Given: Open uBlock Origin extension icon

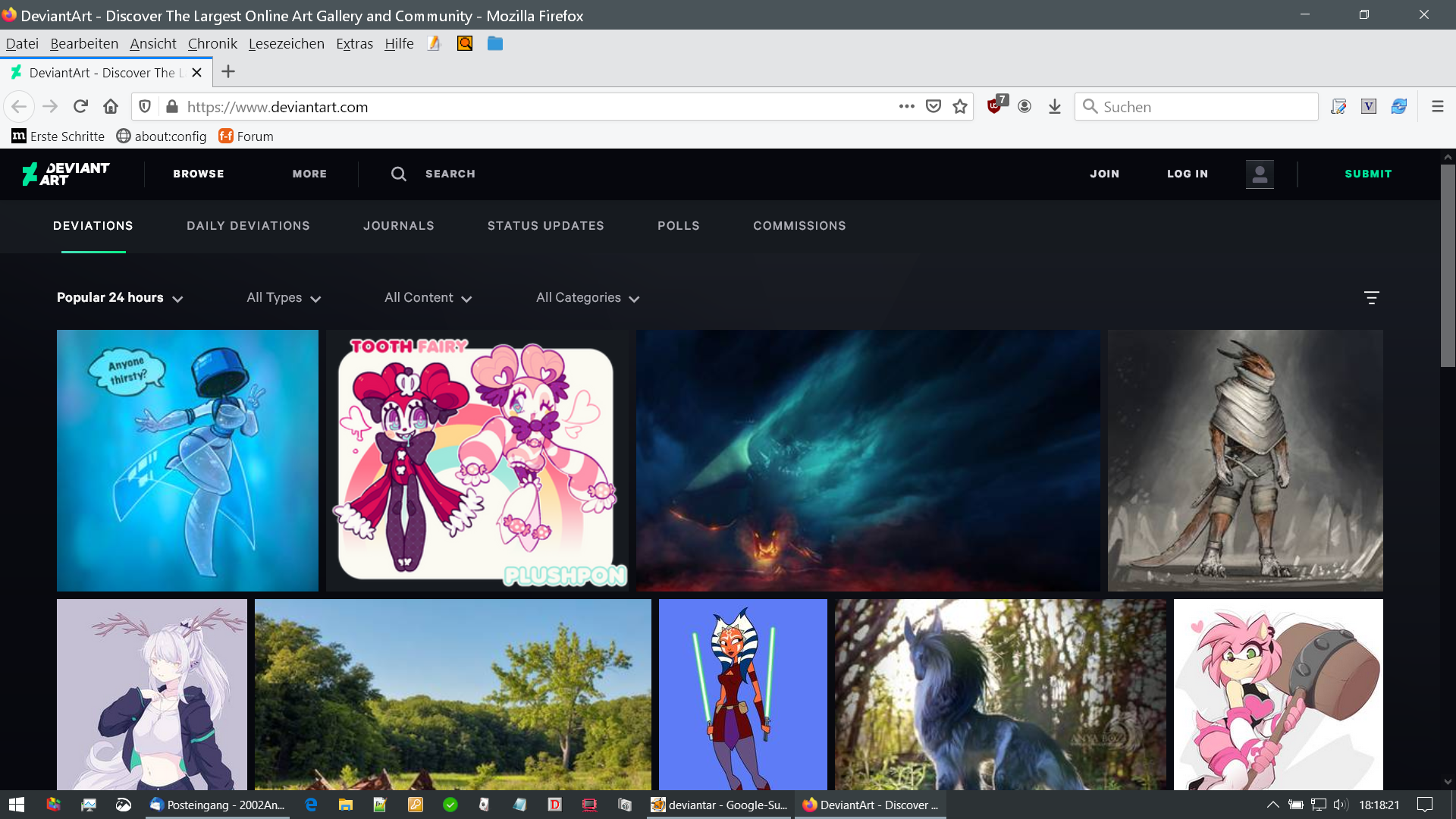Looking at the screenshot, I should click(x=995, y=106).
